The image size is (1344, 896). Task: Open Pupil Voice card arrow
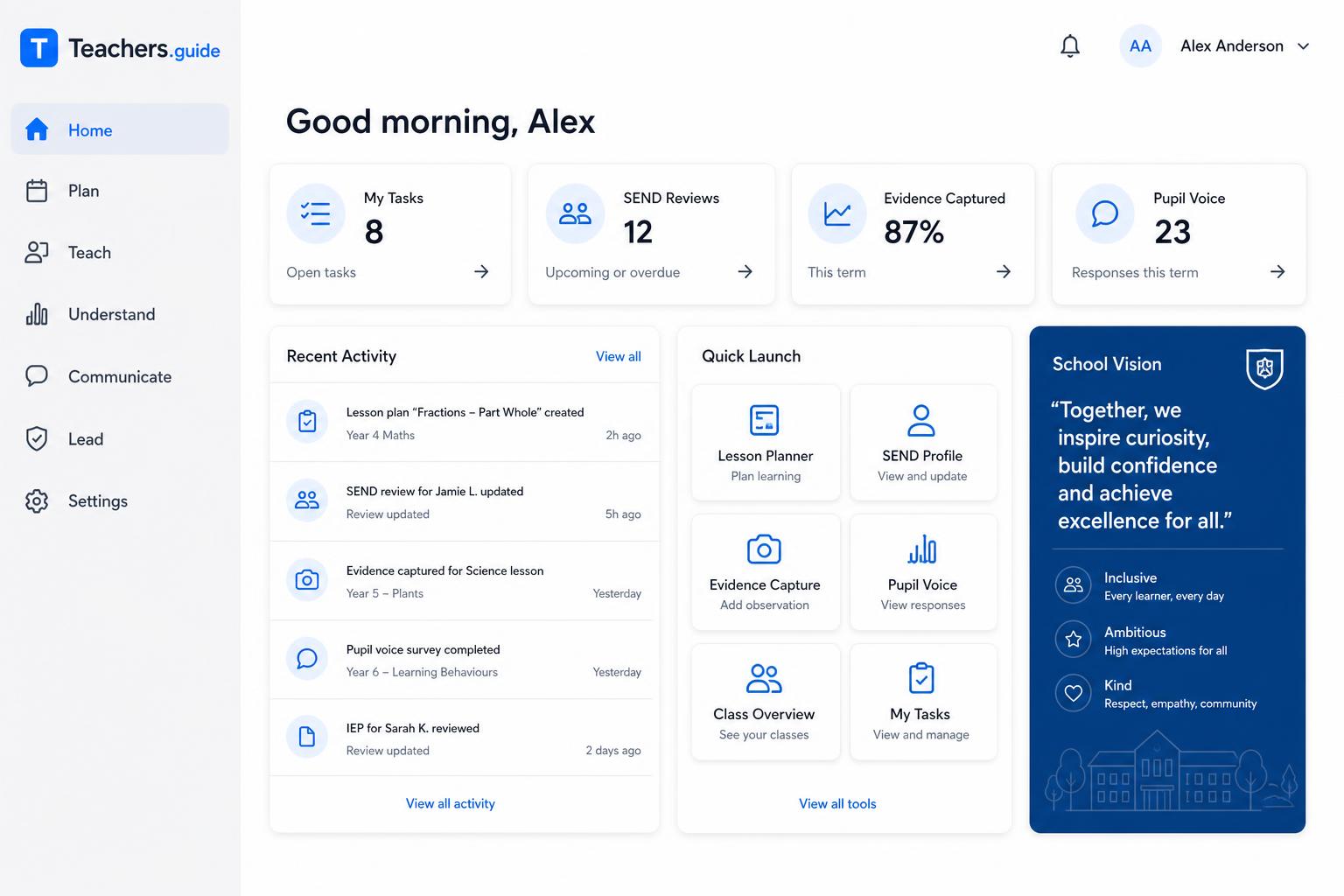click(x=1277, y=272)
